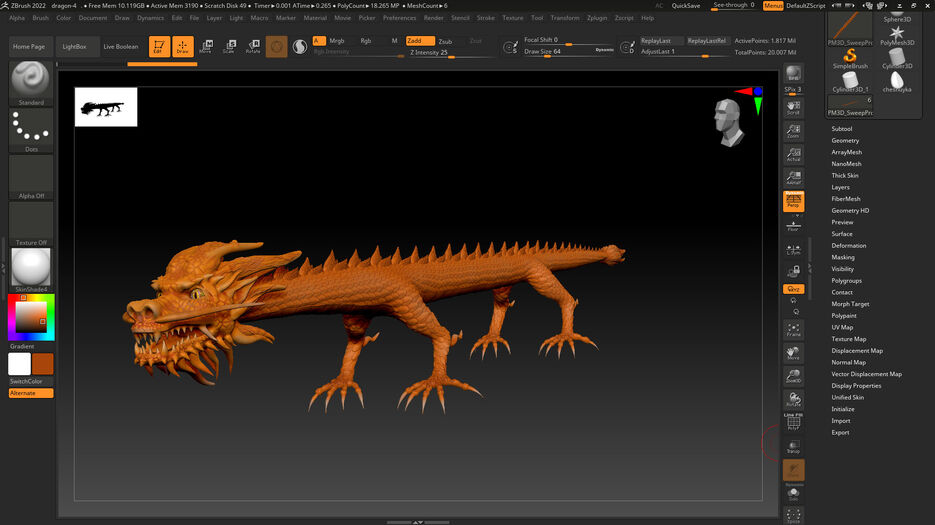Toggle PolyF line fill display
The width and height of the screenshot is (935, 525).
[x=793, y=422]
